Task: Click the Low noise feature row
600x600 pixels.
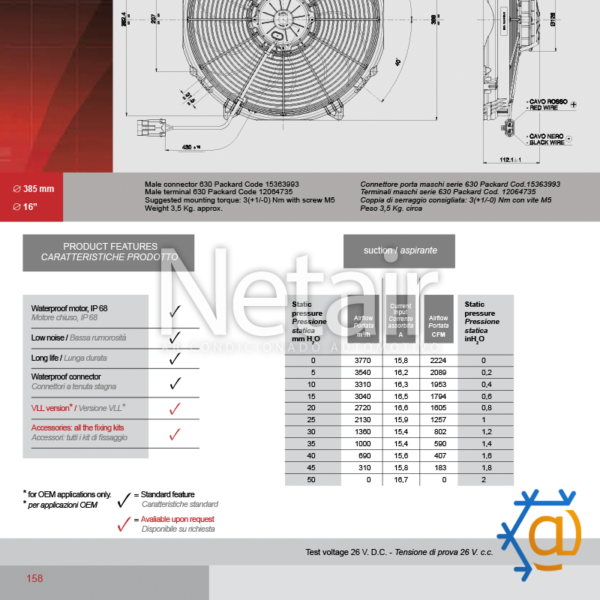Action: (x=86, y=338)
